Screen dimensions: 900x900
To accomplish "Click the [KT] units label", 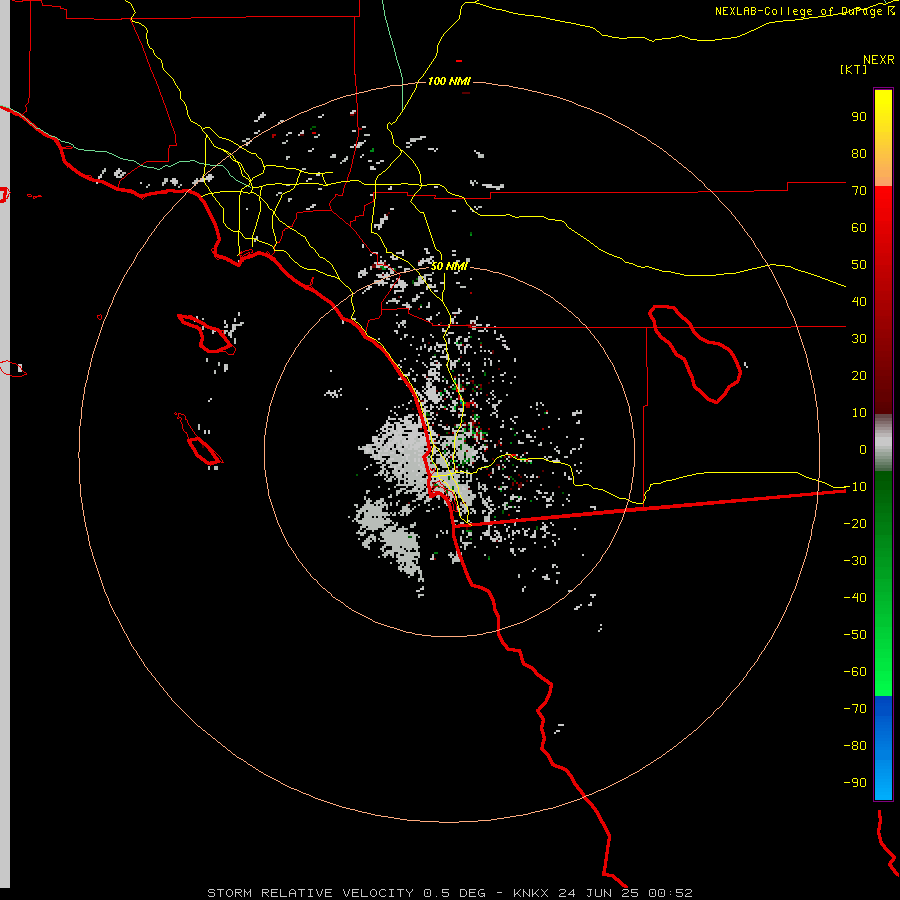I will coord(853,69).
